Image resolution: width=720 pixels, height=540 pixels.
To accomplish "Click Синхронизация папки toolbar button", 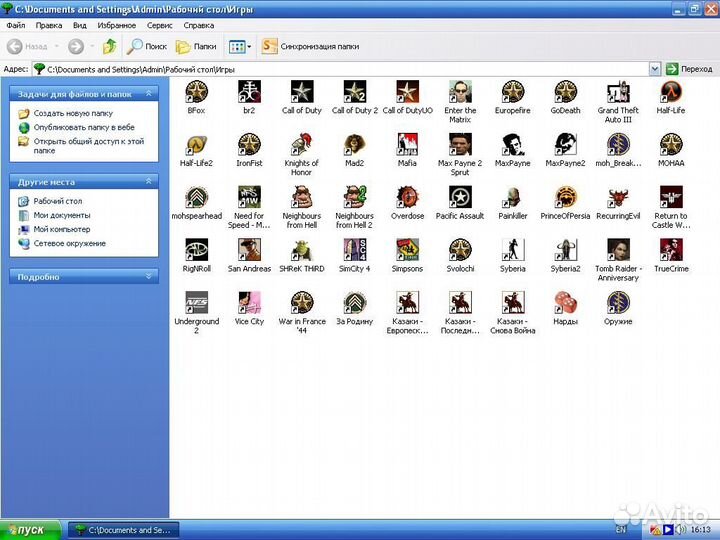I will [x=310, y=46].
